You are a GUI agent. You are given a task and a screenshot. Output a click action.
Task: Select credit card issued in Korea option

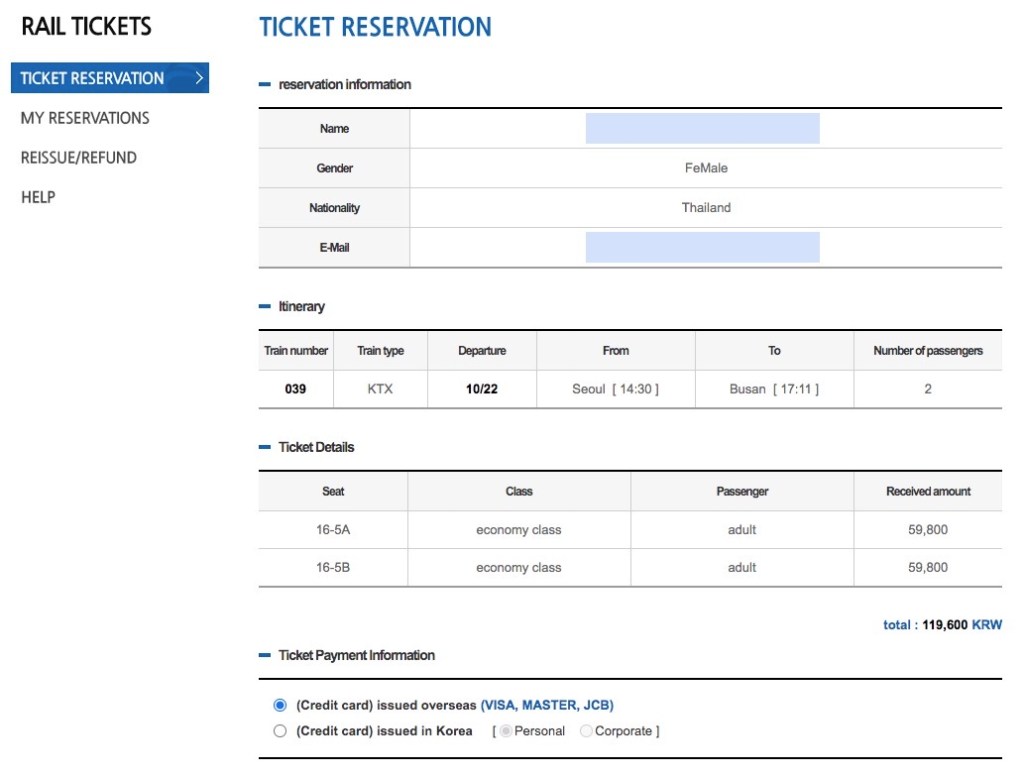[x=280, y=731]
